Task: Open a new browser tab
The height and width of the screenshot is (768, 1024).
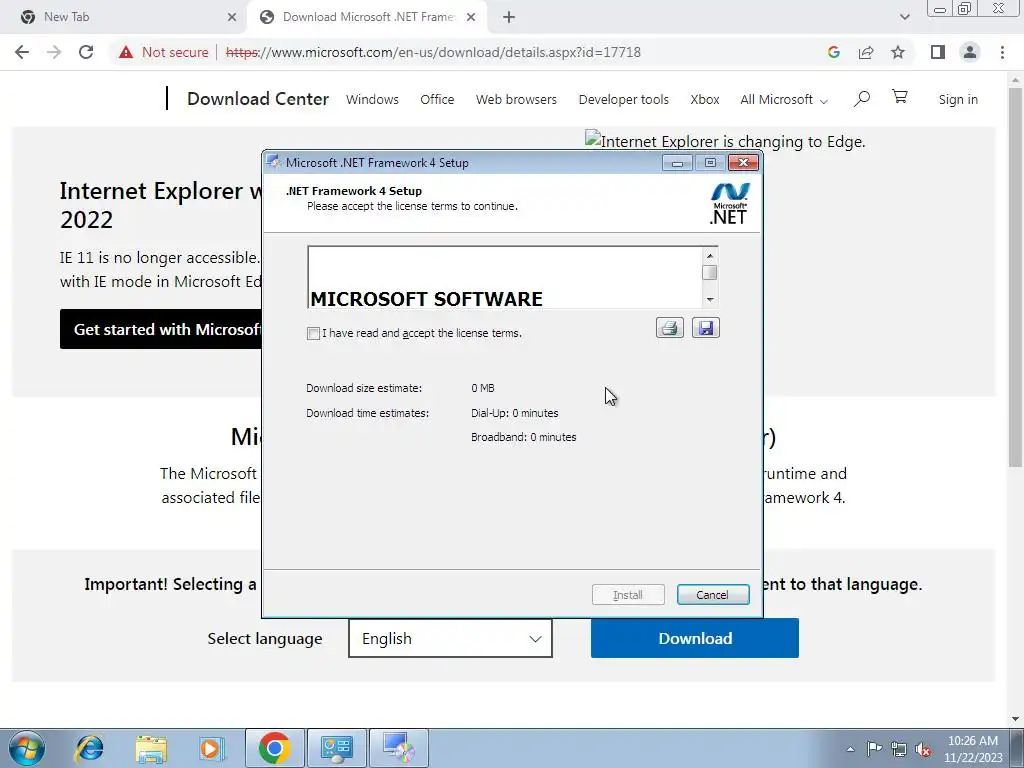Action: pyautogui.click(x=509, y=17)
